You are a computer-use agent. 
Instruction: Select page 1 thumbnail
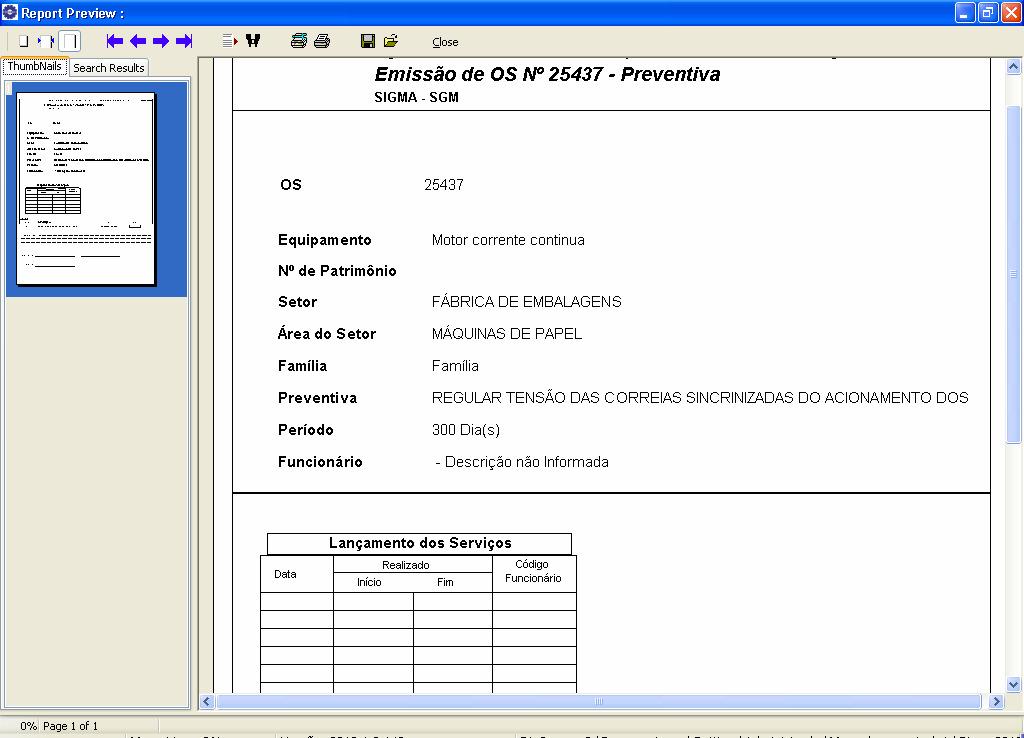pos(86,189)
